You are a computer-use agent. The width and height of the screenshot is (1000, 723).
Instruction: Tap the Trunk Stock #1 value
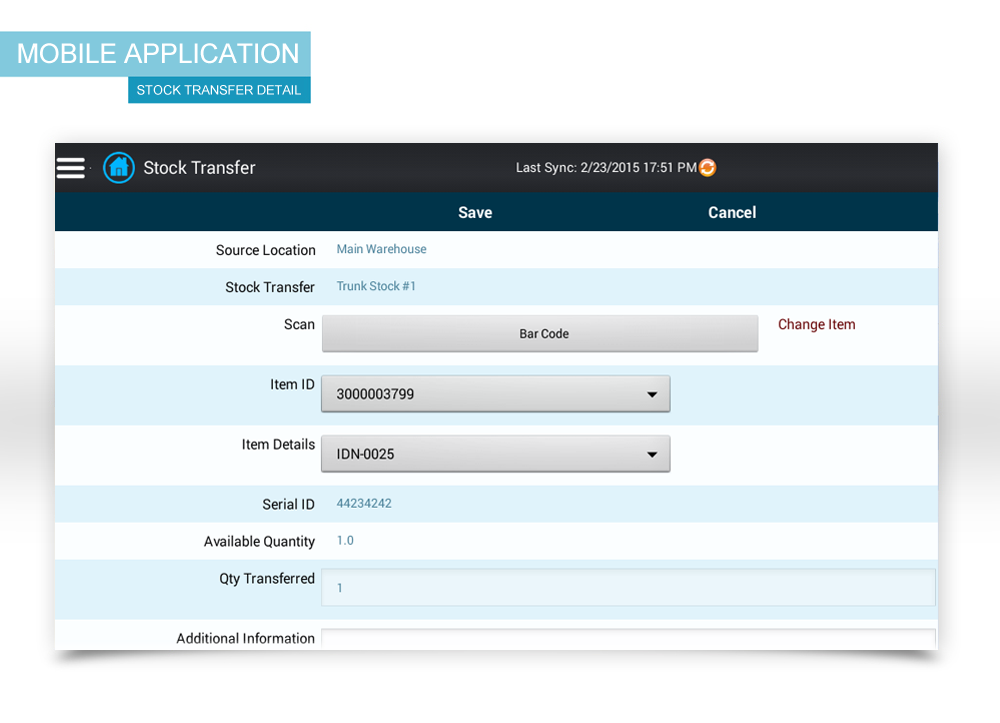pos(376,286)
